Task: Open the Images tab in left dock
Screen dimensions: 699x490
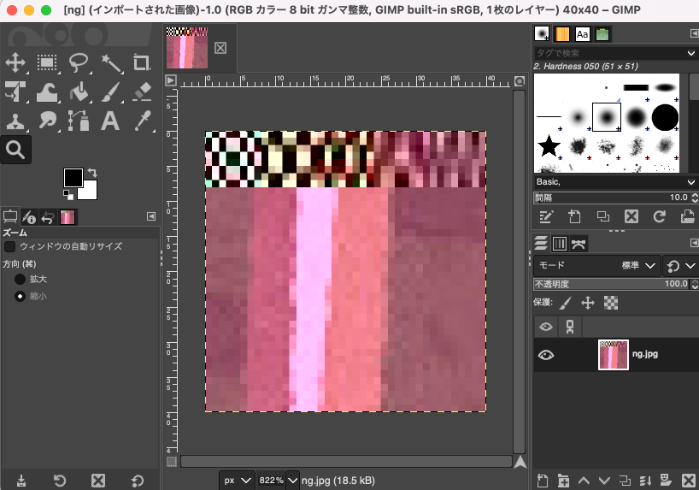Action: click(67, 217)
